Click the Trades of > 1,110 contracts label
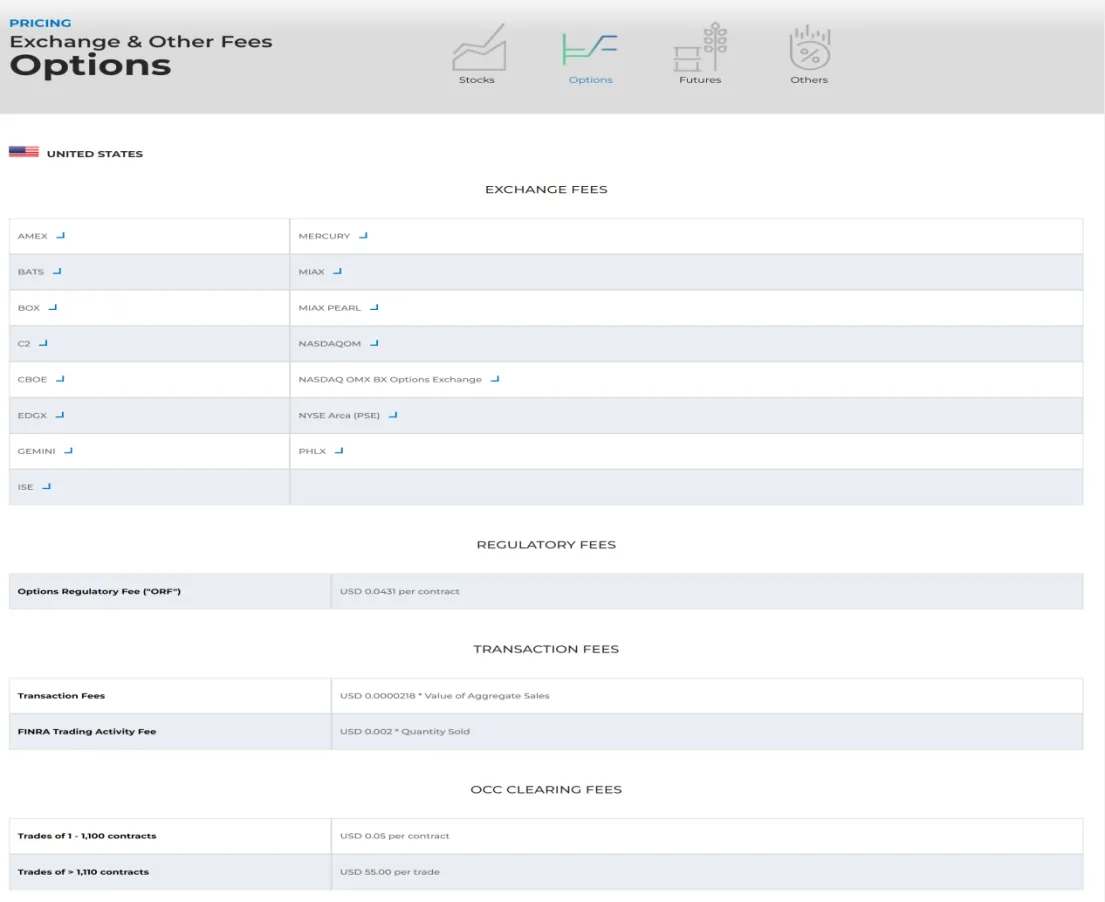This screenshot has height=902, width=1105. click(83, 872)
